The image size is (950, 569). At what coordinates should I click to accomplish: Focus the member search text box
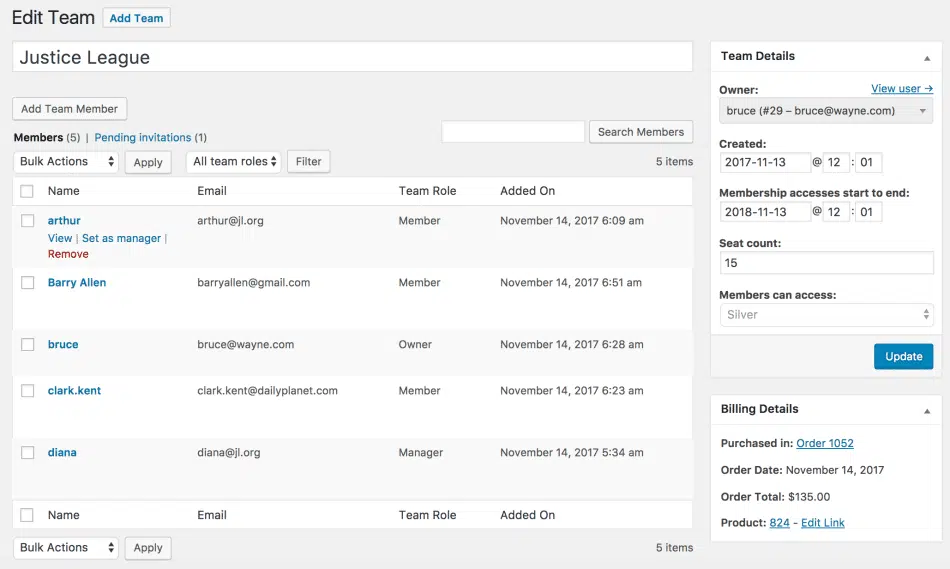[513, 131]
